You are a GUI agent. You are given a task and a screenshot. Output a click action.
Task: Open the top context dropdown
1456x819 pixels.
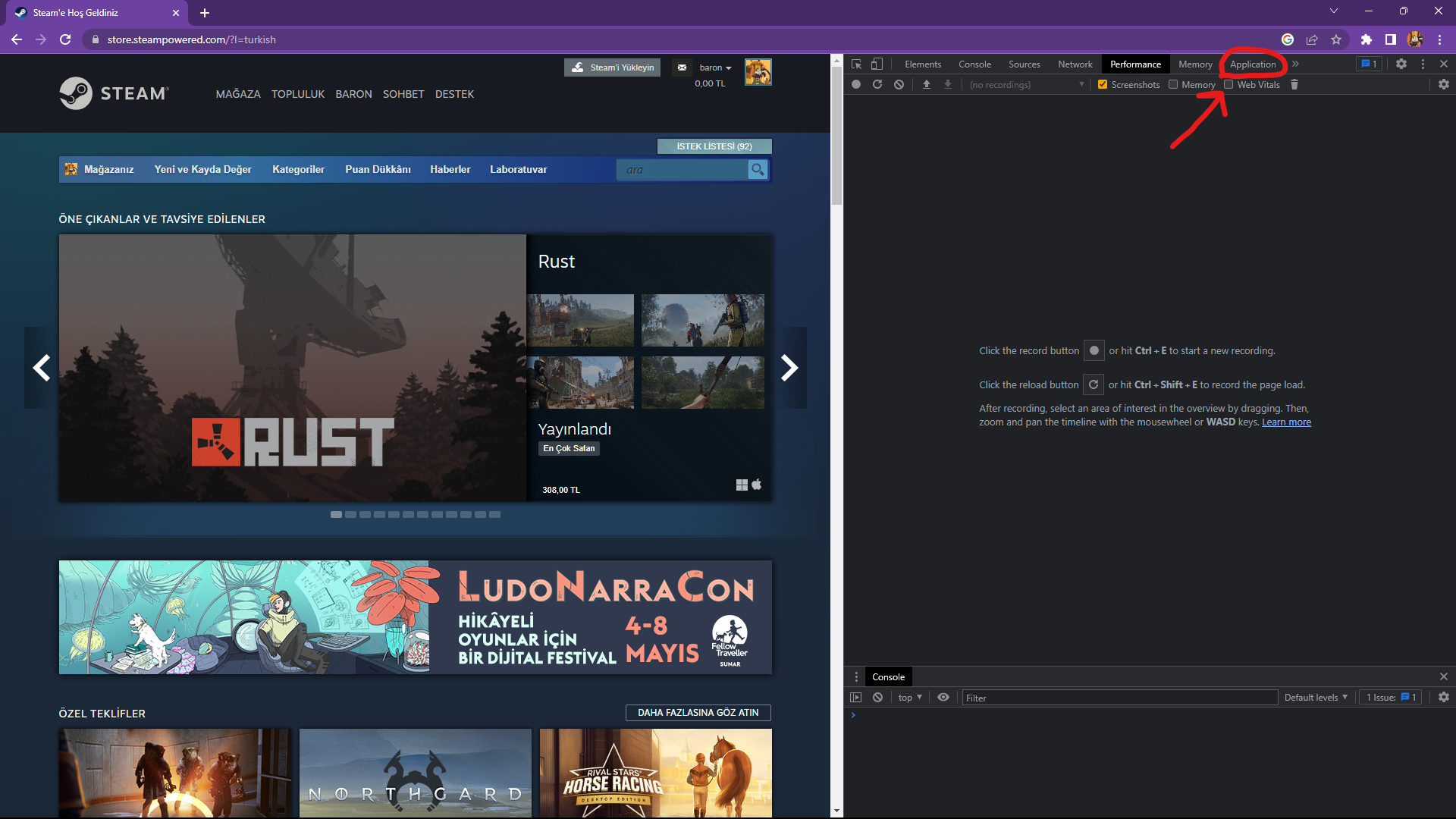(910, 698)
